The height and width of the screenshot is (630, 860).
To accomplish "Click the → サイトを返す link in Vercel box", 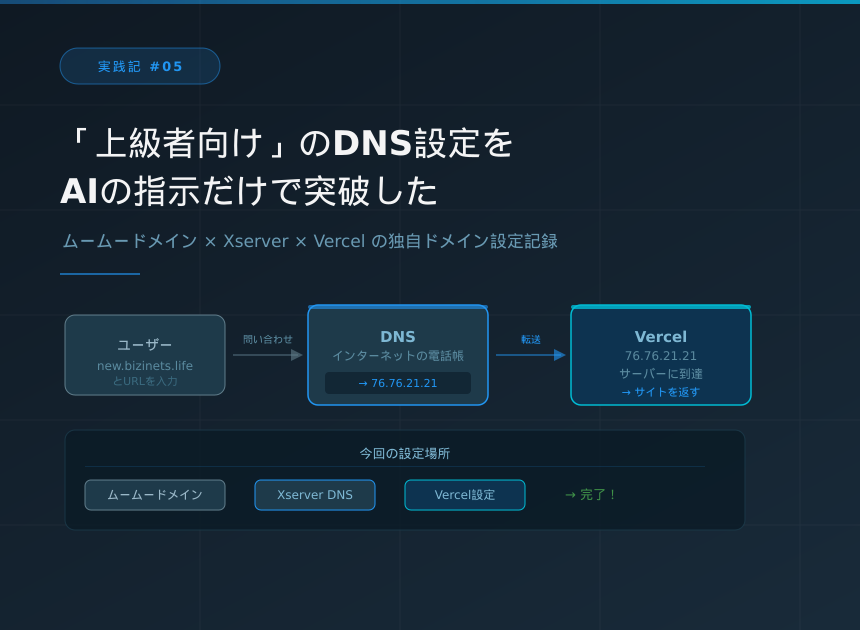I will (661, 392).
